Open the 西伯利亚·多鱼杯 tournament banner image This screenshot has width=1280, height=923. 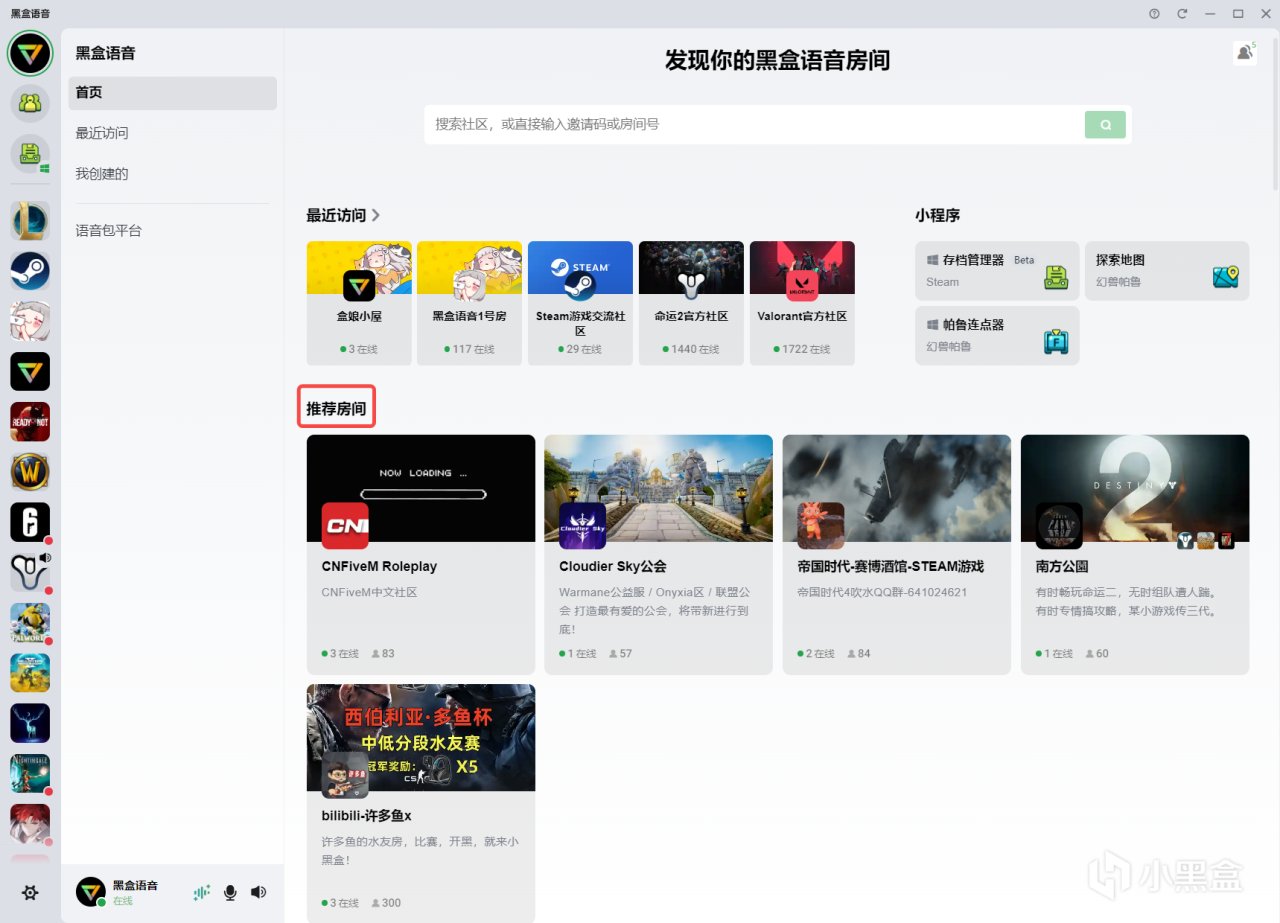coord(421,738)
